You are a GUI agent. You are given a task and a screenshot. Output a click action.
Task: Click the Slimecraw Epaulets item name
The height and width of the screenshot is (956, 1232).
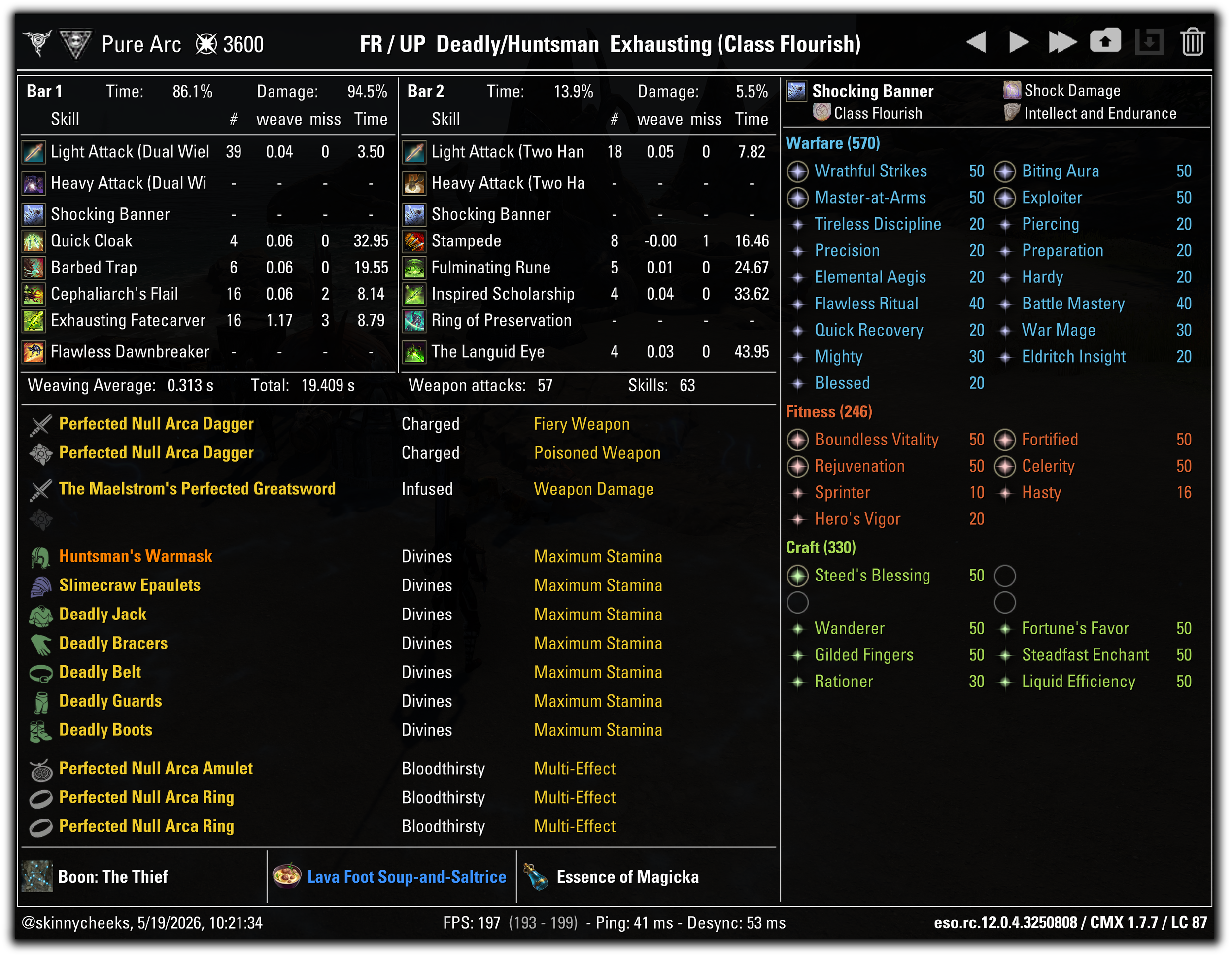(x=130, y=585)
